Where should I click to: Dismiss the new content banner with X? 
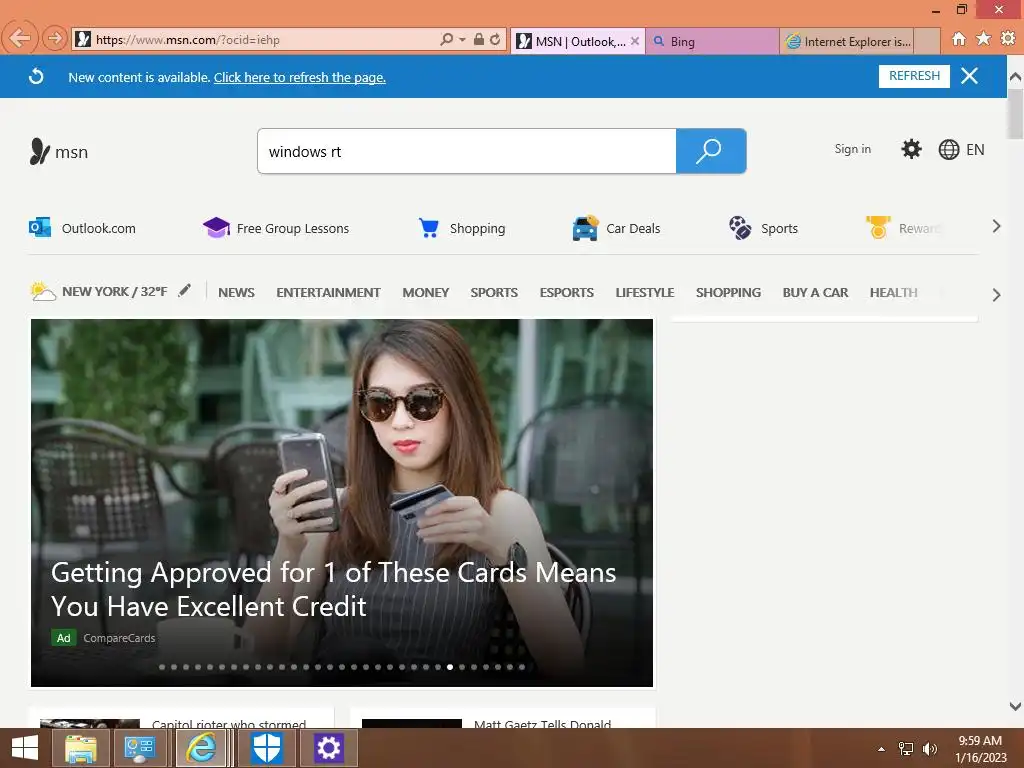click(970, 76)
